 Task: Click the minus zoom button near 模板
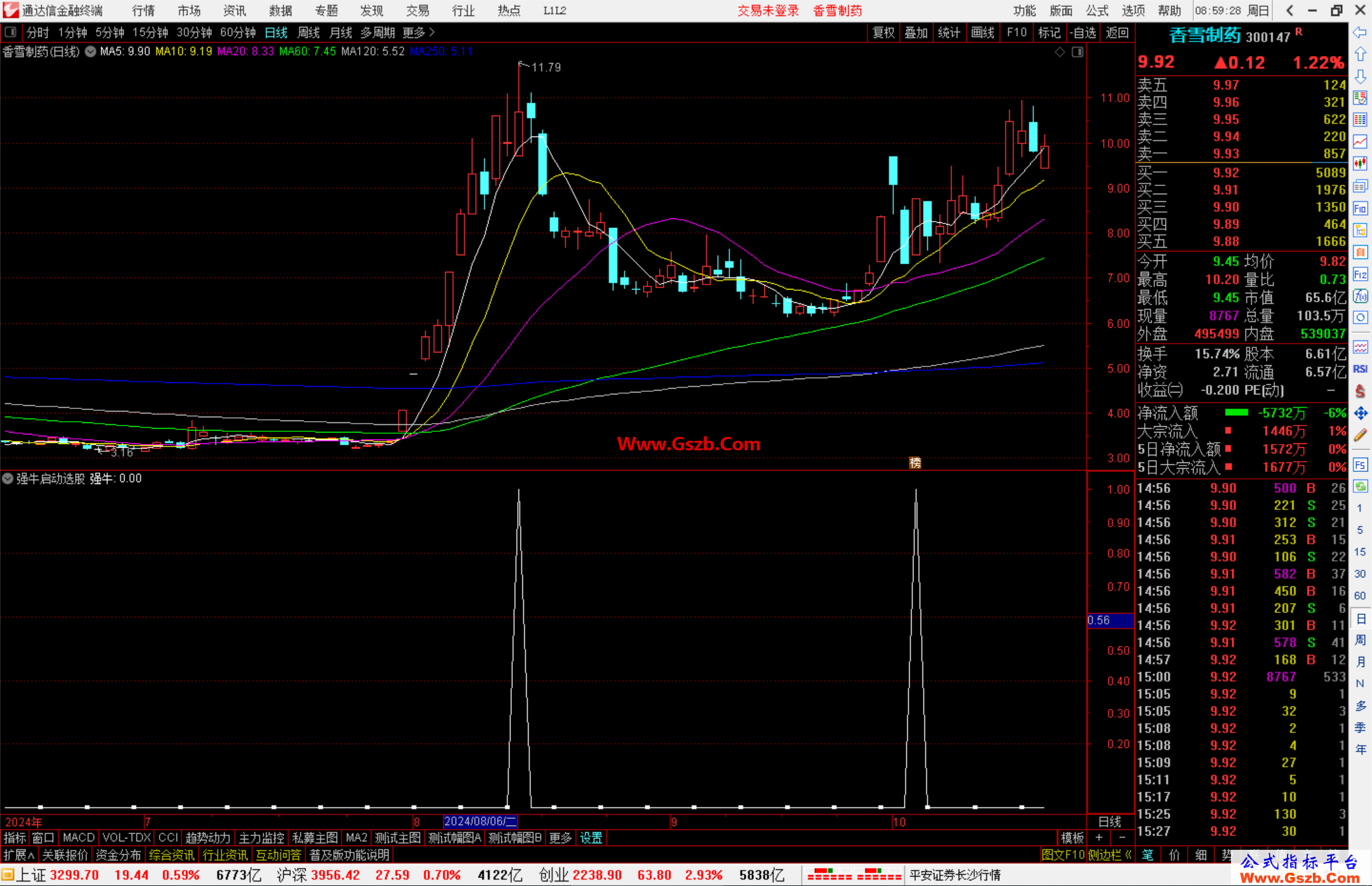pos(1122,838)
